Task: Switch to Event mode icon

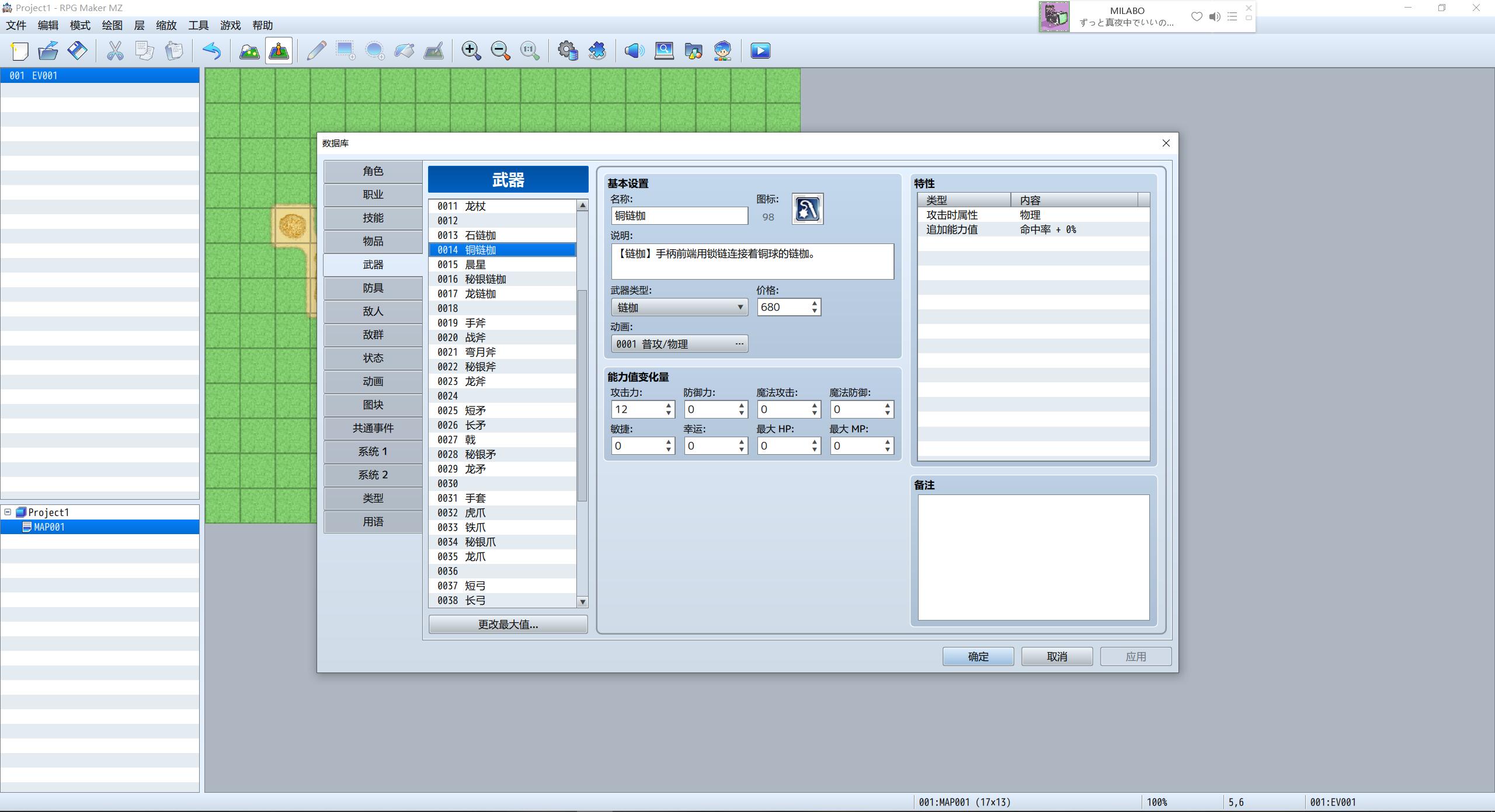Action: [x=279, y=51]
